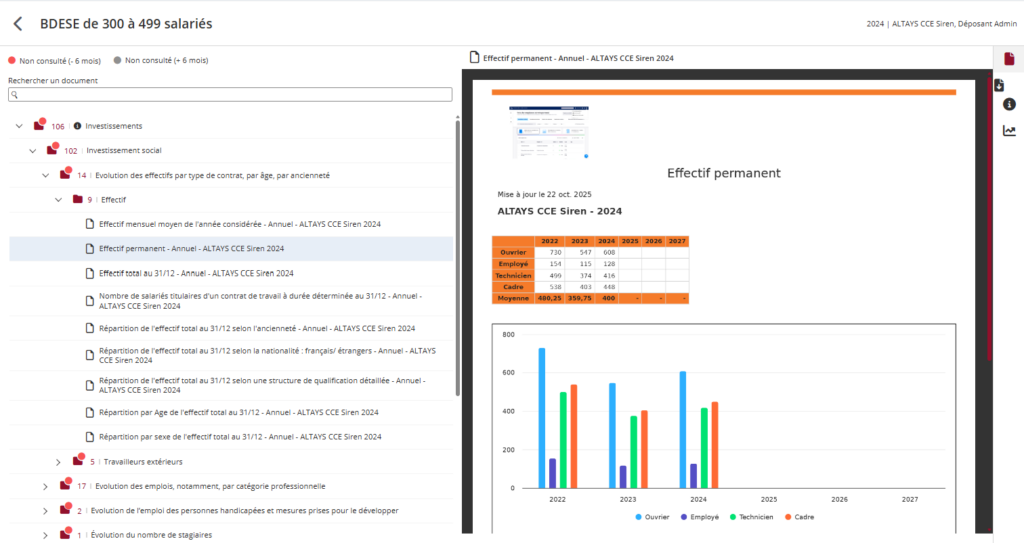The height and width of the screenshot is (543, 1024).
Task: Open the red document view icon
Action: pos(1009,58)
